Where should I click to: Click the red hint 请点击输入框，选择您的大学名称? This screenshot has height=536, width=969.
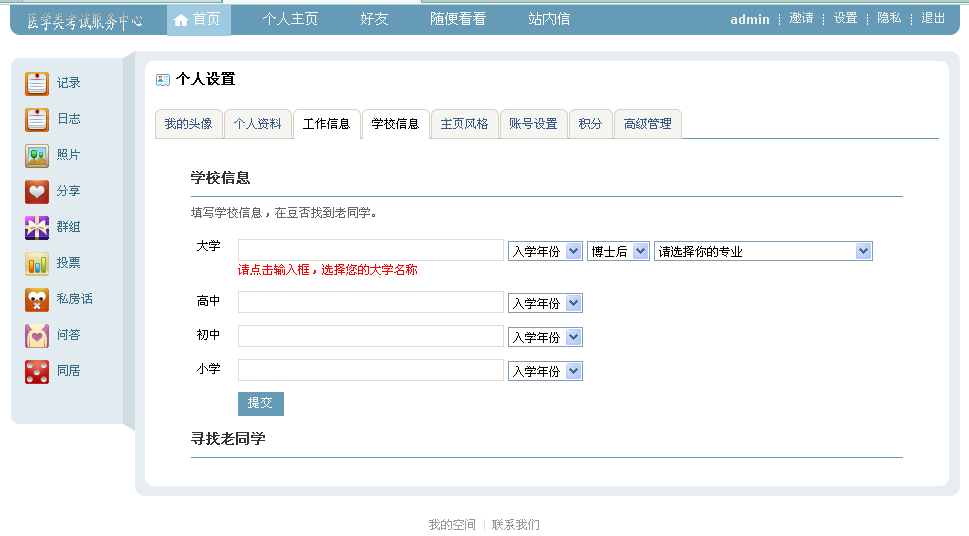click(328, 270)
